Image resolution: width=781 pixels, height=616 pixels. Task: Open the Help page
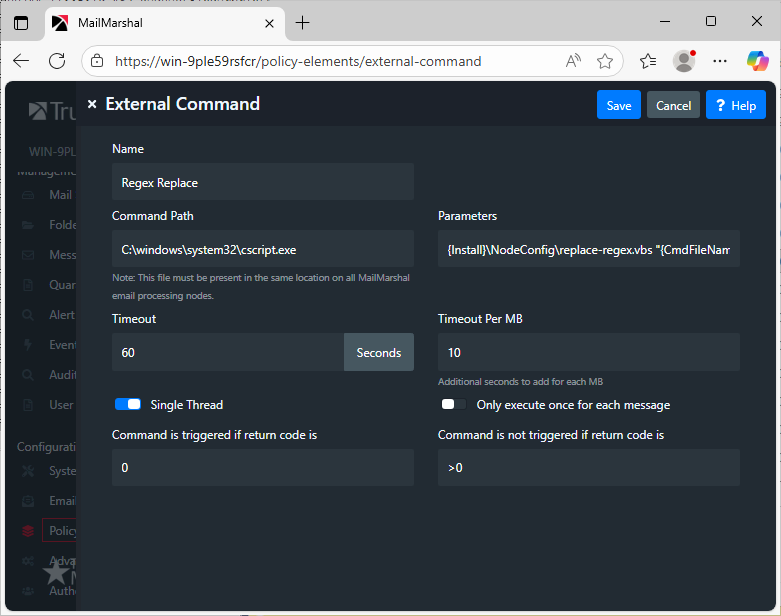click(735, 105)
